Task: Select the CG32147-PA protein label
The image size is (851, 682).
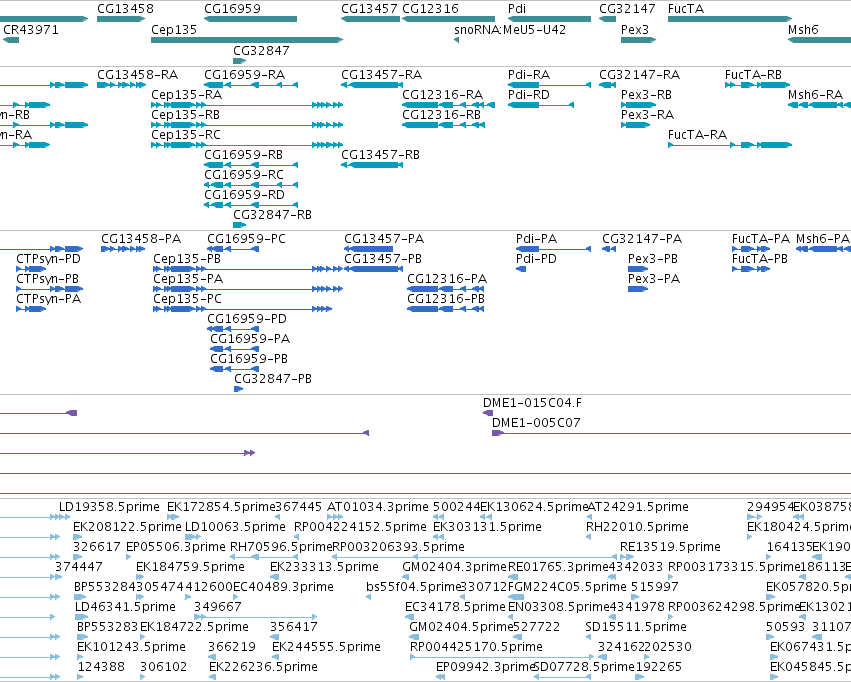Action: pos(642,239)
